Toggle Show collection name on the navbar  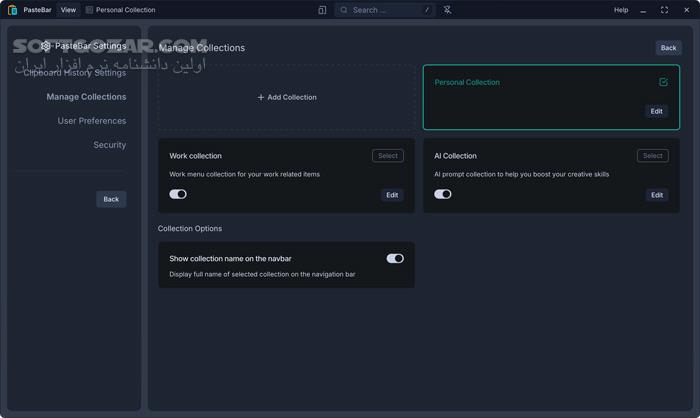tap(395, 258)
